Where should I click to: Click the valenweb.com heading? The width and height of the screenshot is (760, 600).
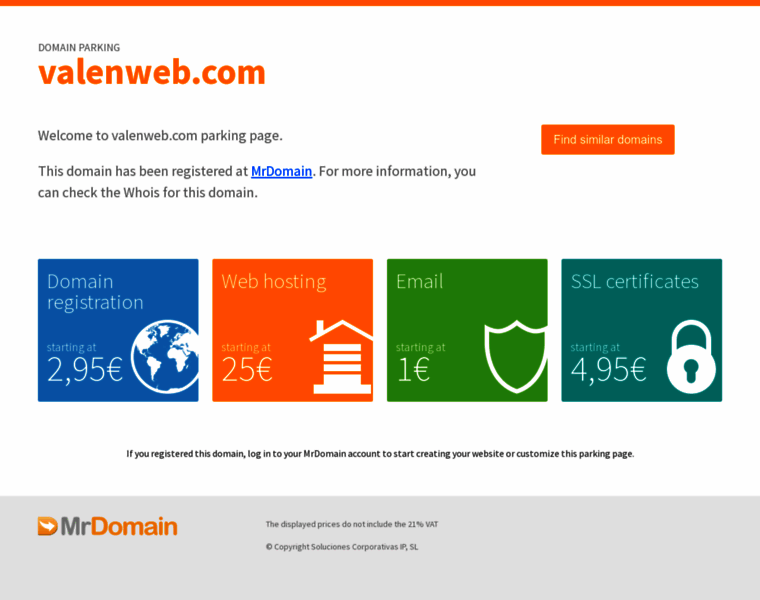(152, 73)
